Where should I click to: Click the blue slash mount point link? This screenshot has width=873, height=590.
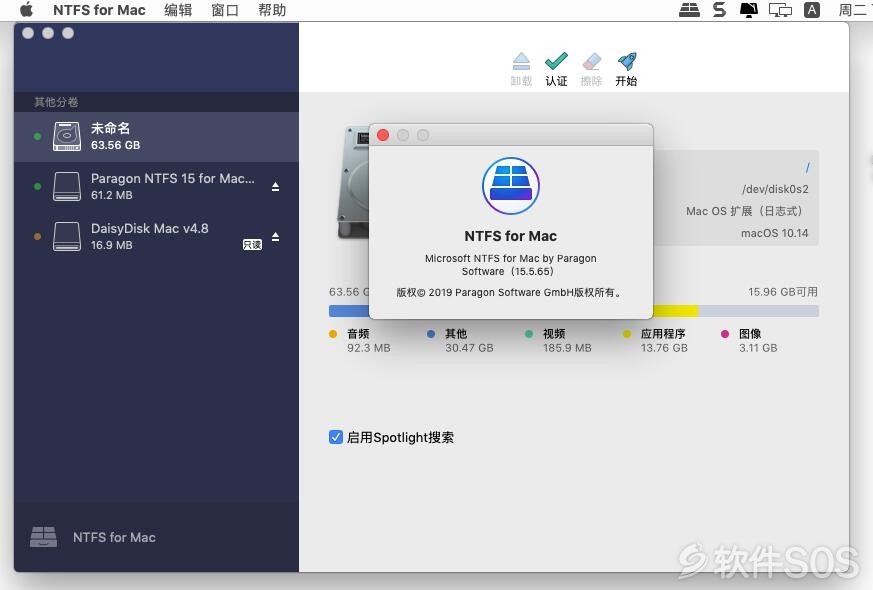[807, 167]
